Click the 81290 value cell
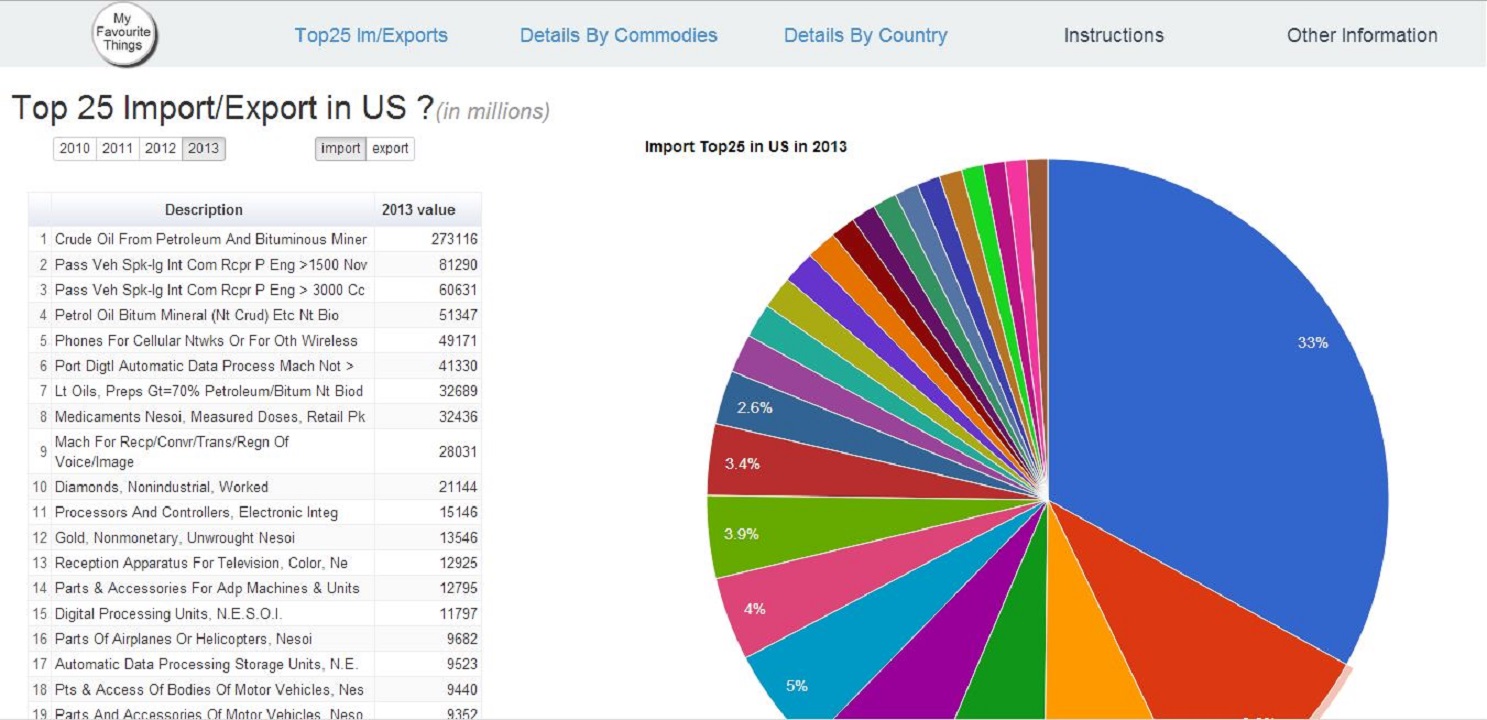The image size is (1487, 720). (x=428, y=265)
